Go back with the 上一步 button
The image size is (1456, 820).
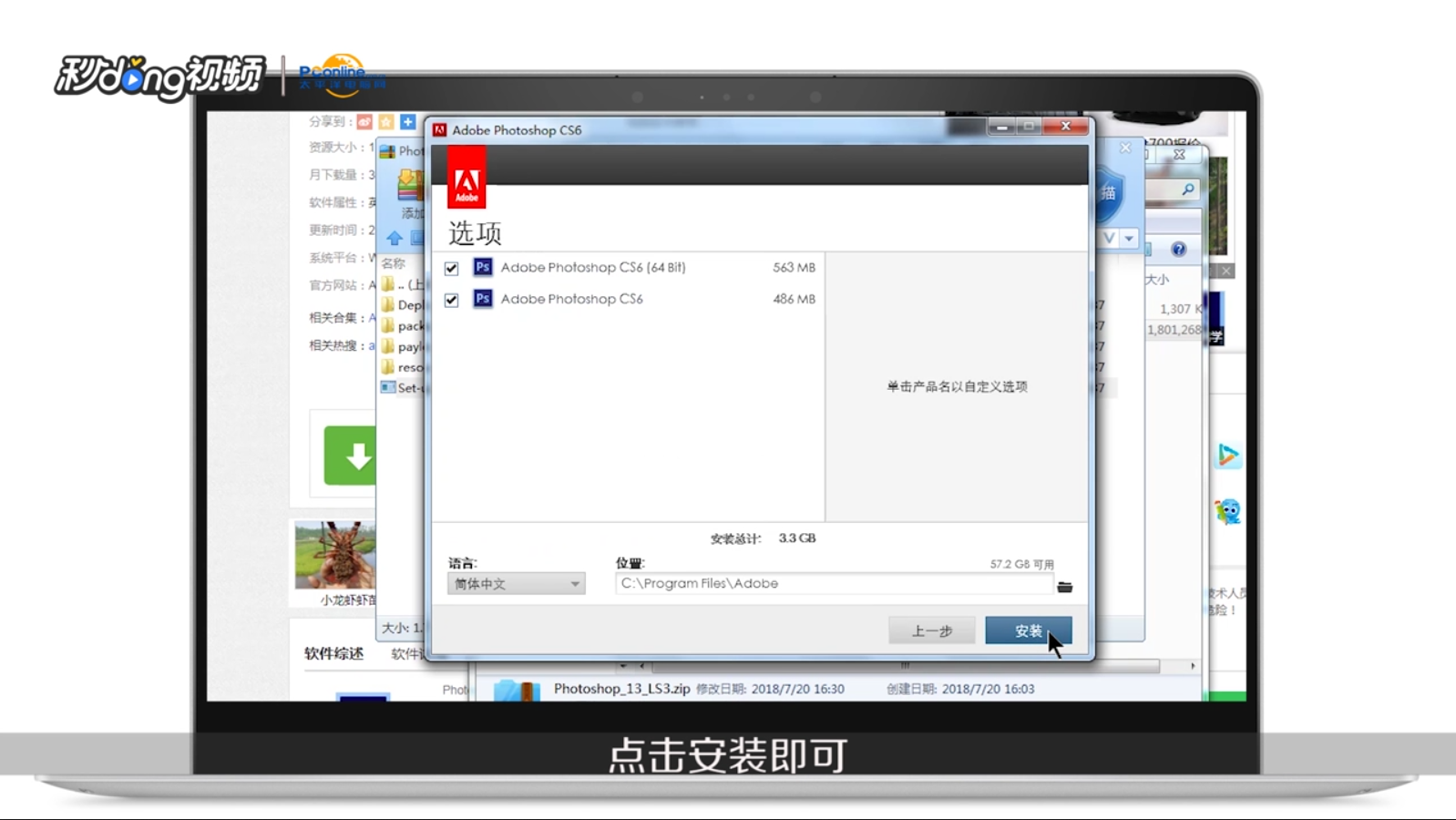931,630
